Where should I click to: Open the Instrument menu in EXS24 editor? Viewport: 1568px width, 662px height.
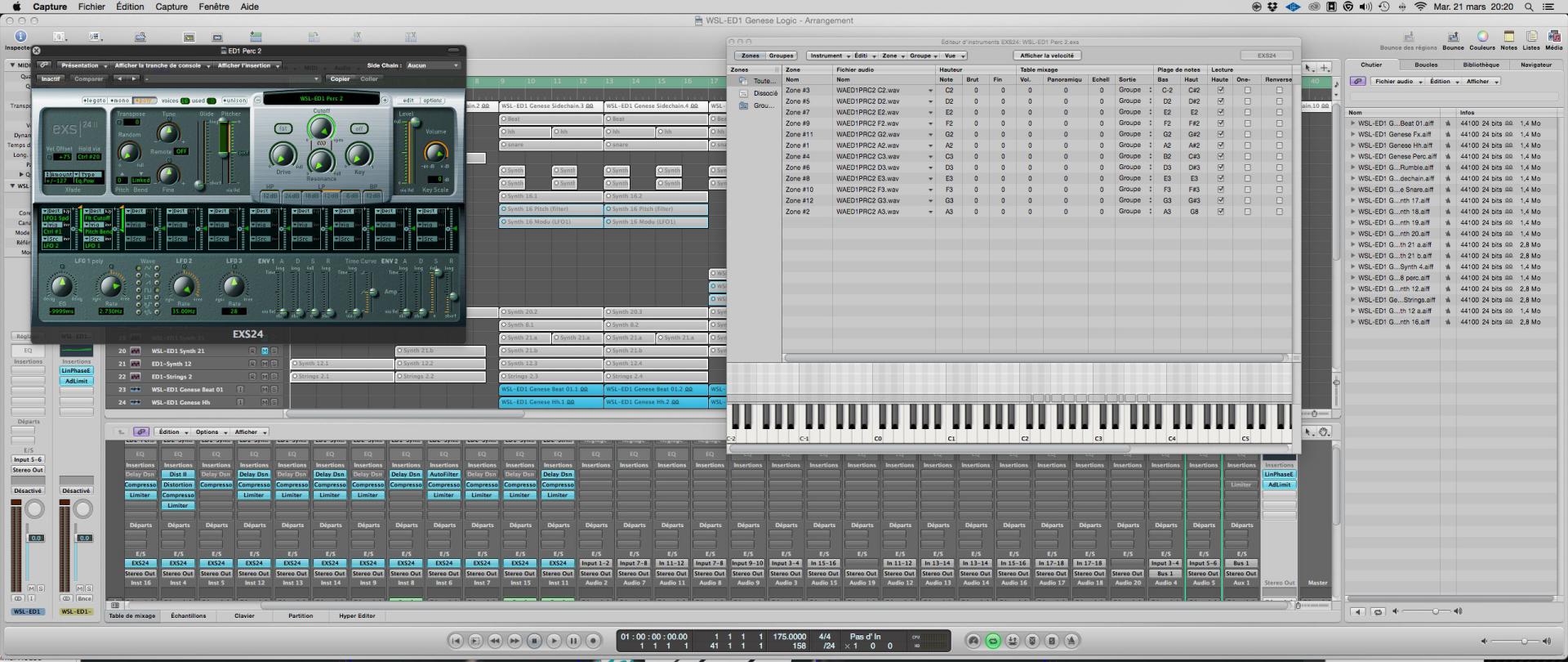pyautogui.click(x=828, y=56)
